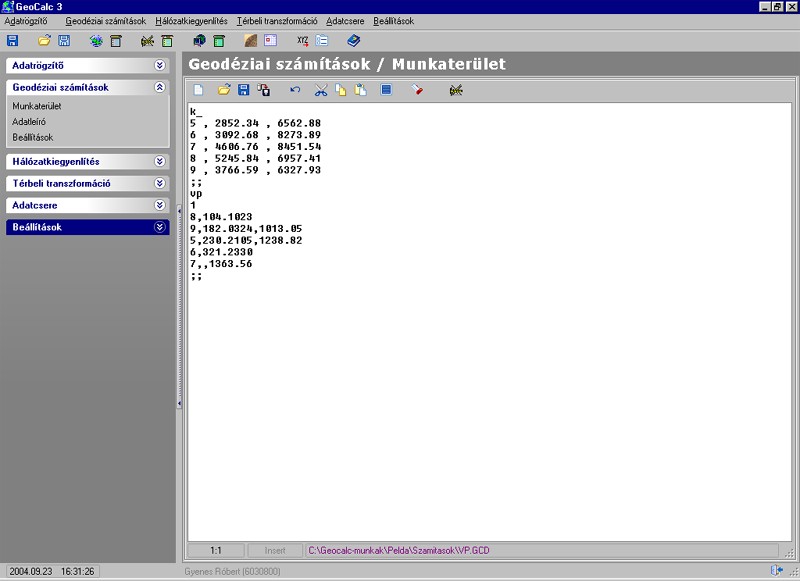The image size is (800, 581).
Task: Click the Insert mode indicator
Action: click(x=274, y=550)
